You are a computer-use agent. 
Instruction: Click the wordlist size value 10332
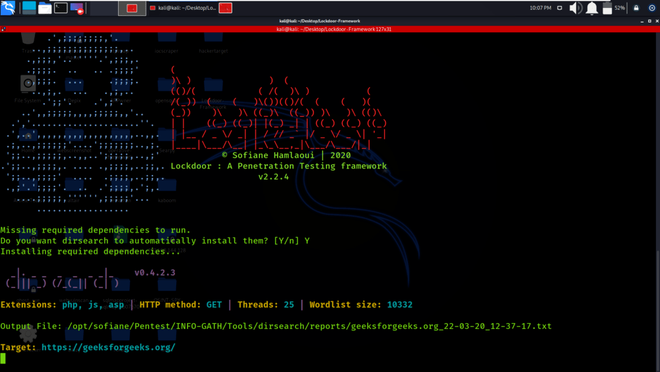click(400, 304)
